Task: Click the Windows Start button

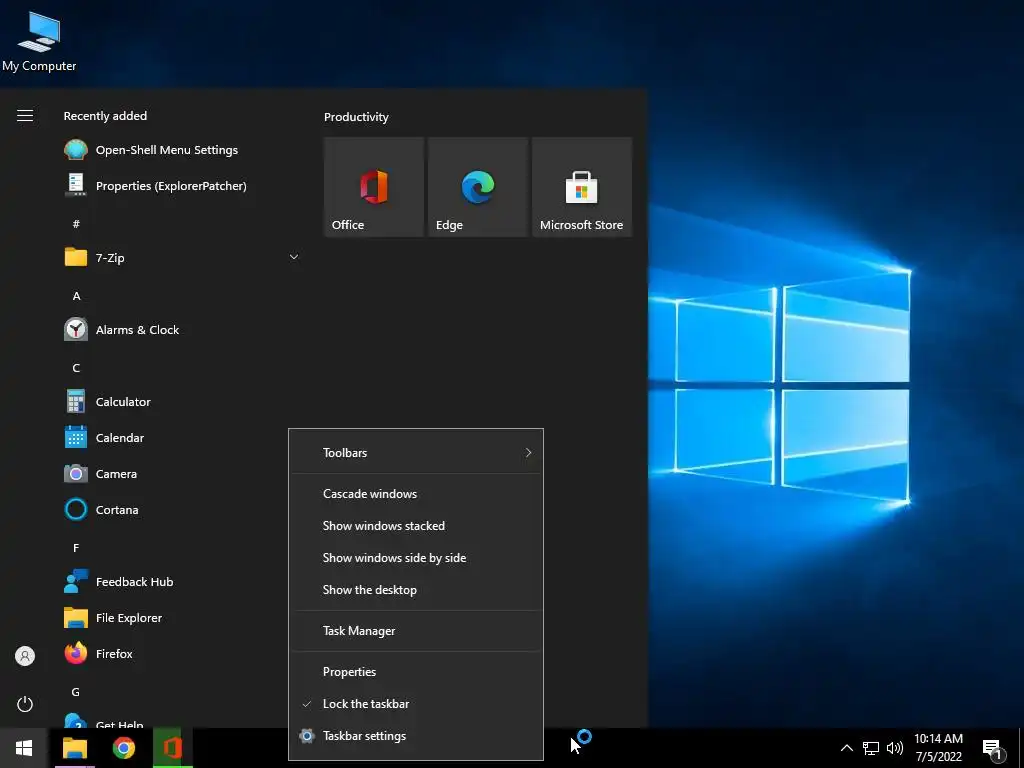Action: [x=24, y=748]
